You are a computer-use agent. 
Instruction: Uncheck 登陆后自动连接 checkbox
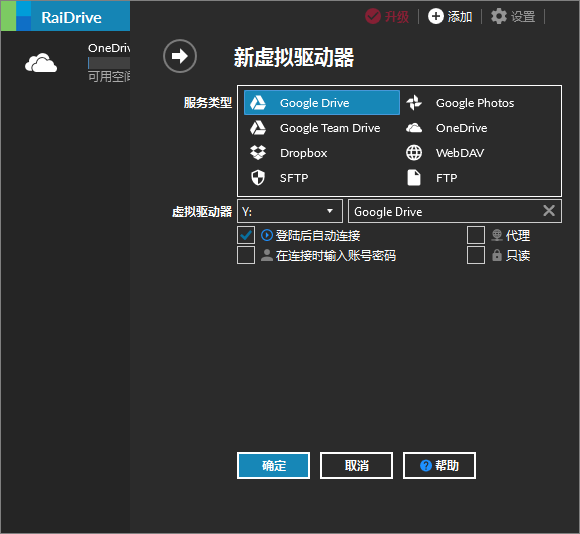click(x=246, y=235)
